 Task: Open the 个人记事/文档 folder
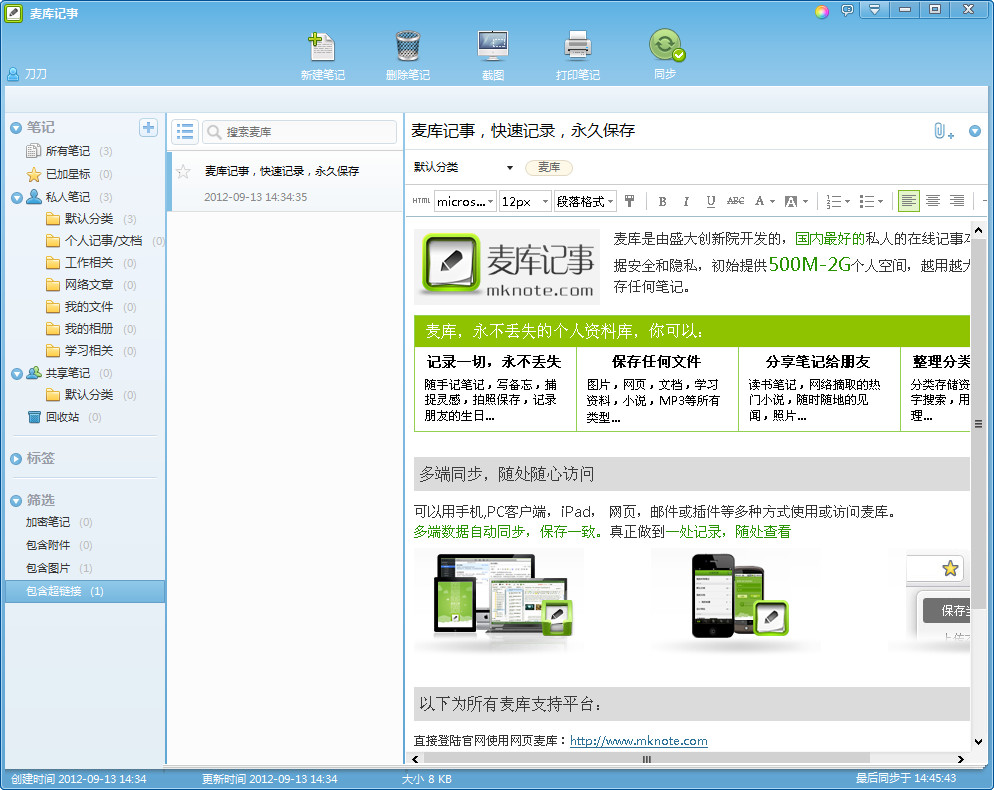coord(105,241)
